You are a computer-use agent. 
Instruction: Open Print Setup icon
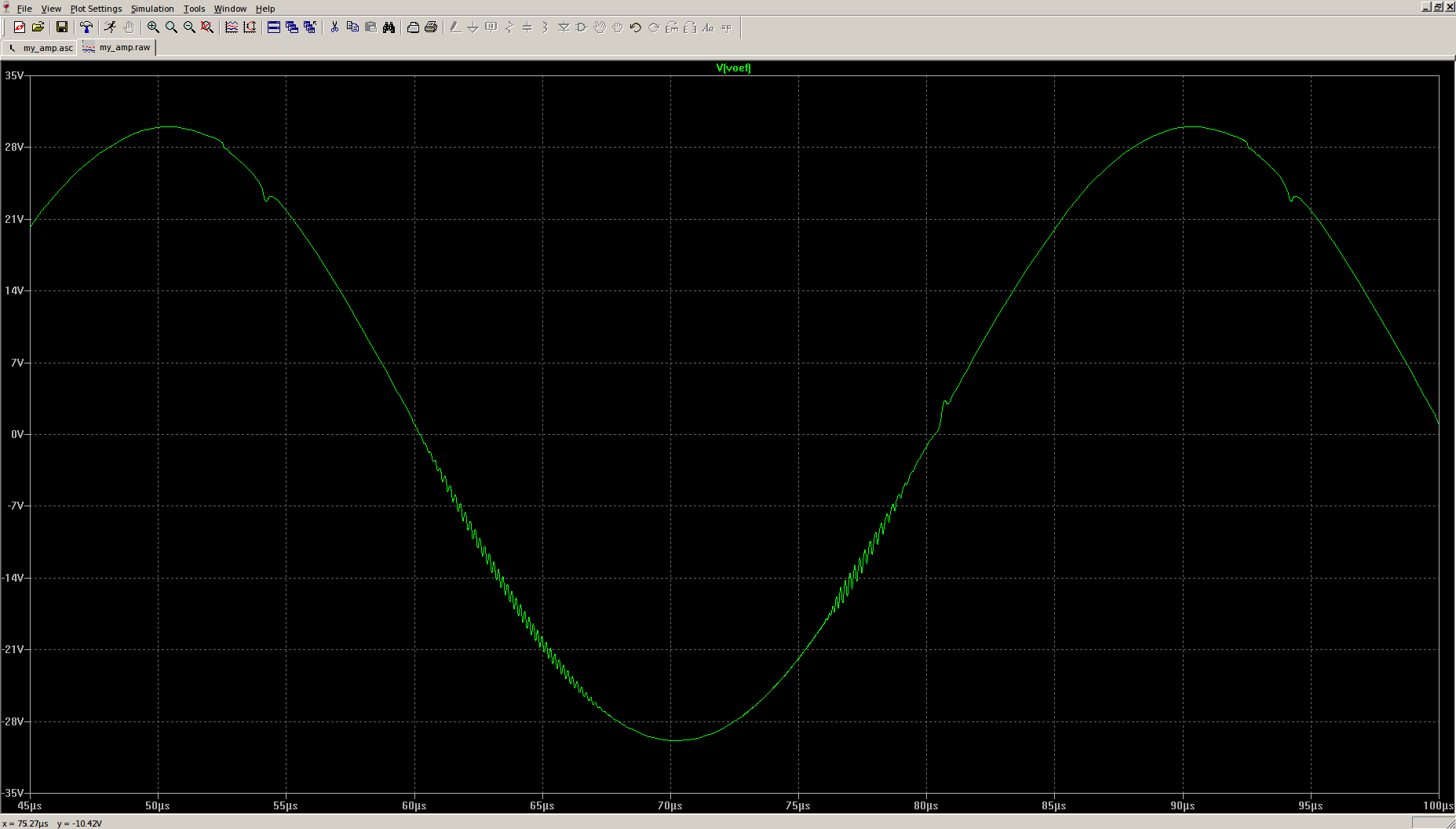(x=413, y=27)
